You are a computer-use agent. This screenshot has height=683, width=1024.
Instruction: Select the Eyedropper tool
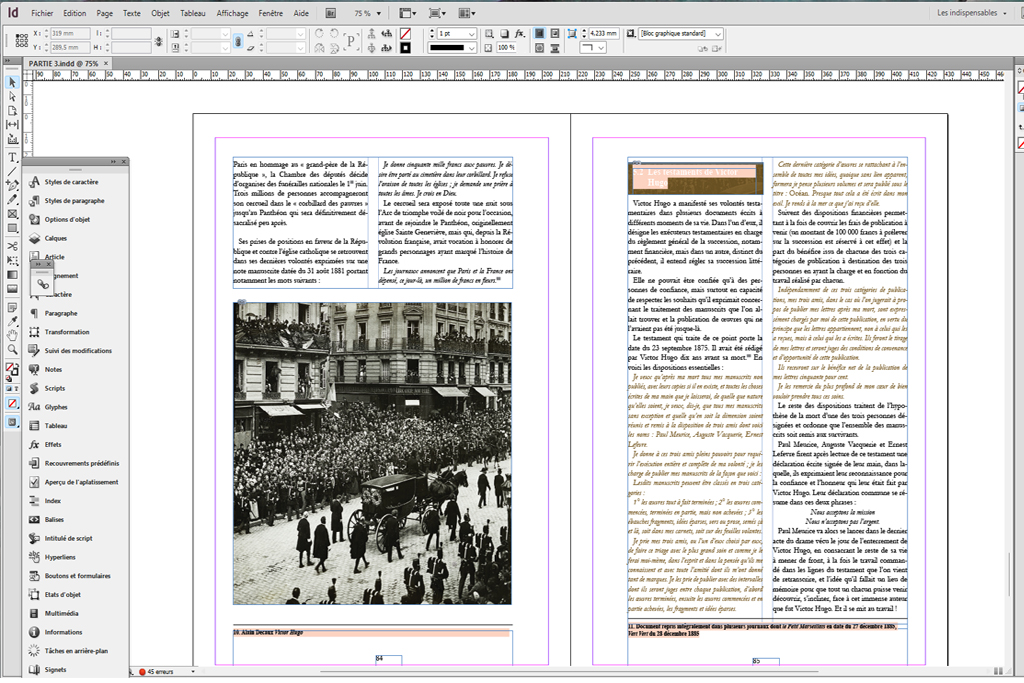click(12, 321)
